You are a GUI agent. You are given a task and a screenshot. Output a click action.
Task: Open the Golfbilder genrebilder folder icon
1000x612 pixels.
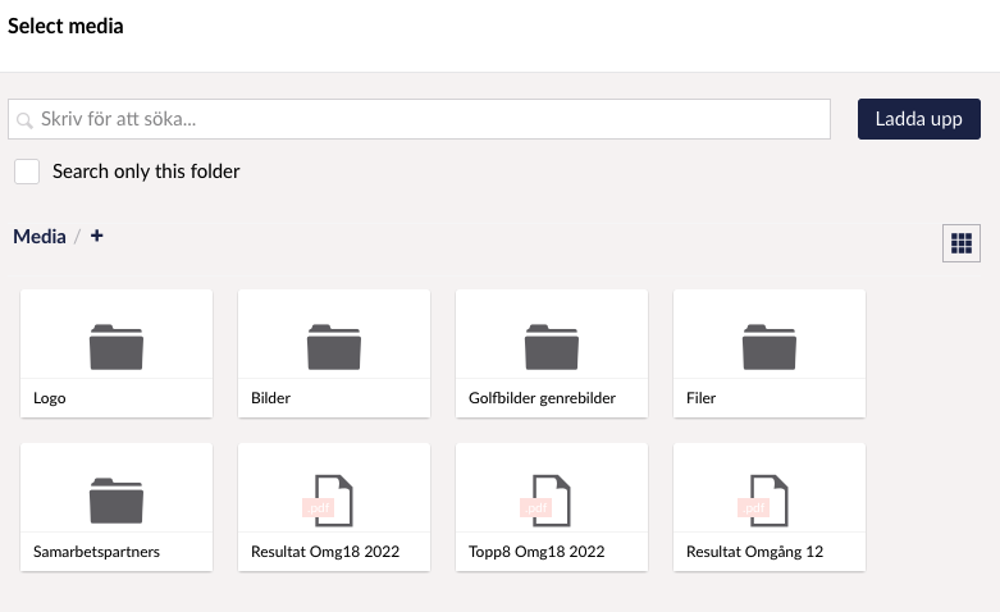[x=552, y=347]
